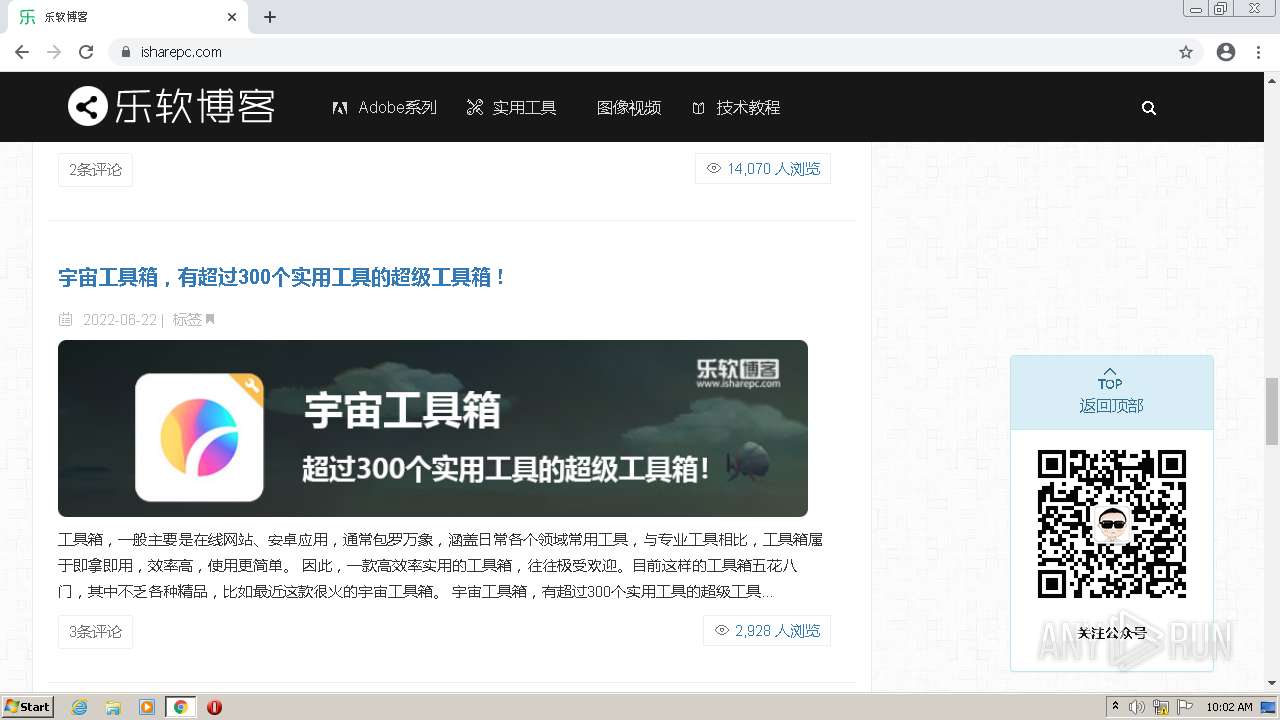The width and height of the screenshot is (1280, 720).
Task: Open article title 宇宙工具箱 link
Action: pyautogui.click(x=283, y=277)
